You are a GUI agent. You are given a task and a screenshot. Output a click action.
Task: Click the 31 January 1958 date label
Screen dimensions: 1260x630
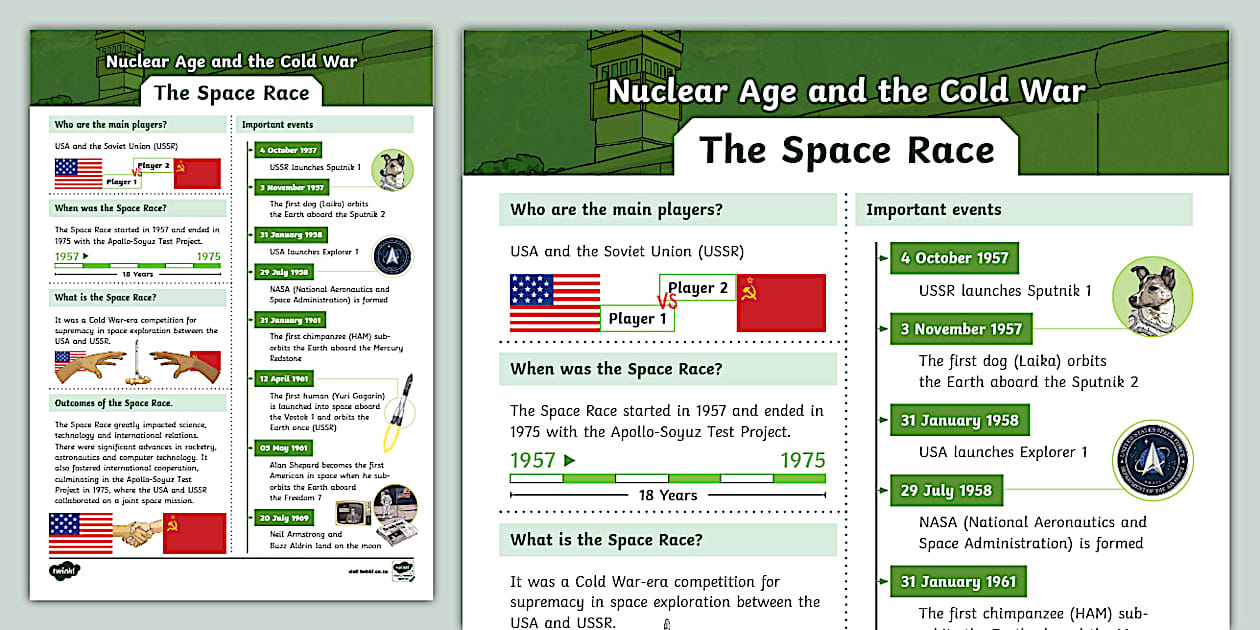pyautogui.click(x=959, y=420)
